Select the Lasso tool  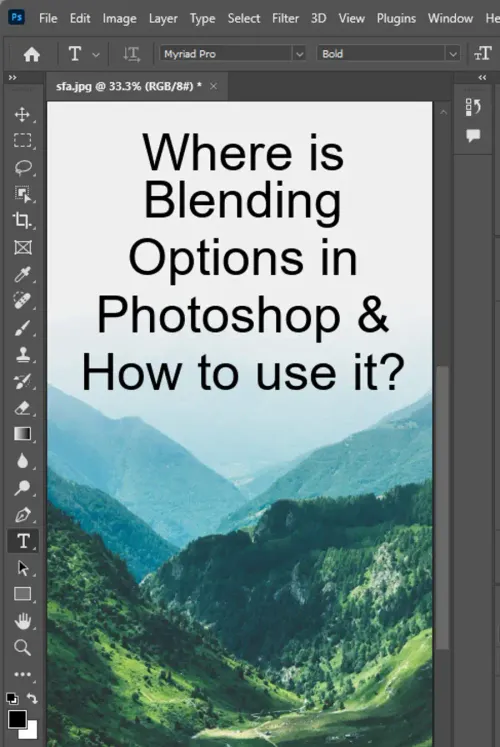tap(22, 167)
